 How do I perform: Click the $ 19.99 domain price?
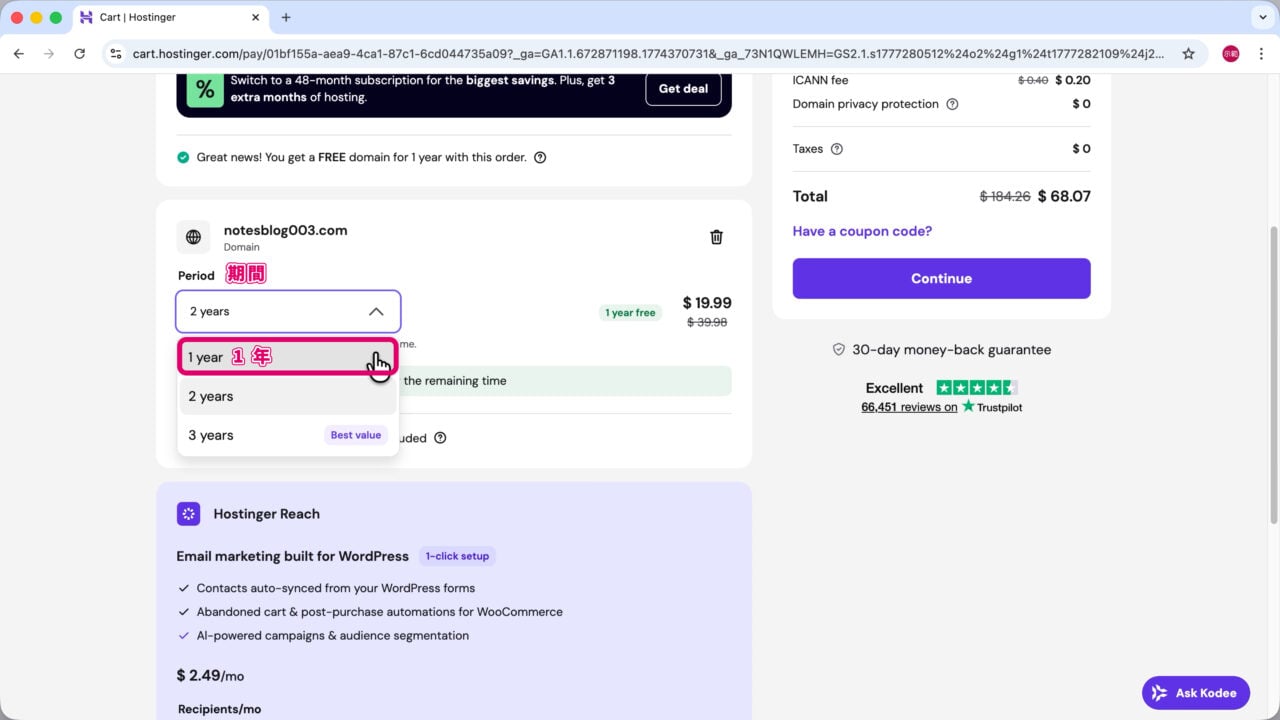(707, 303)
